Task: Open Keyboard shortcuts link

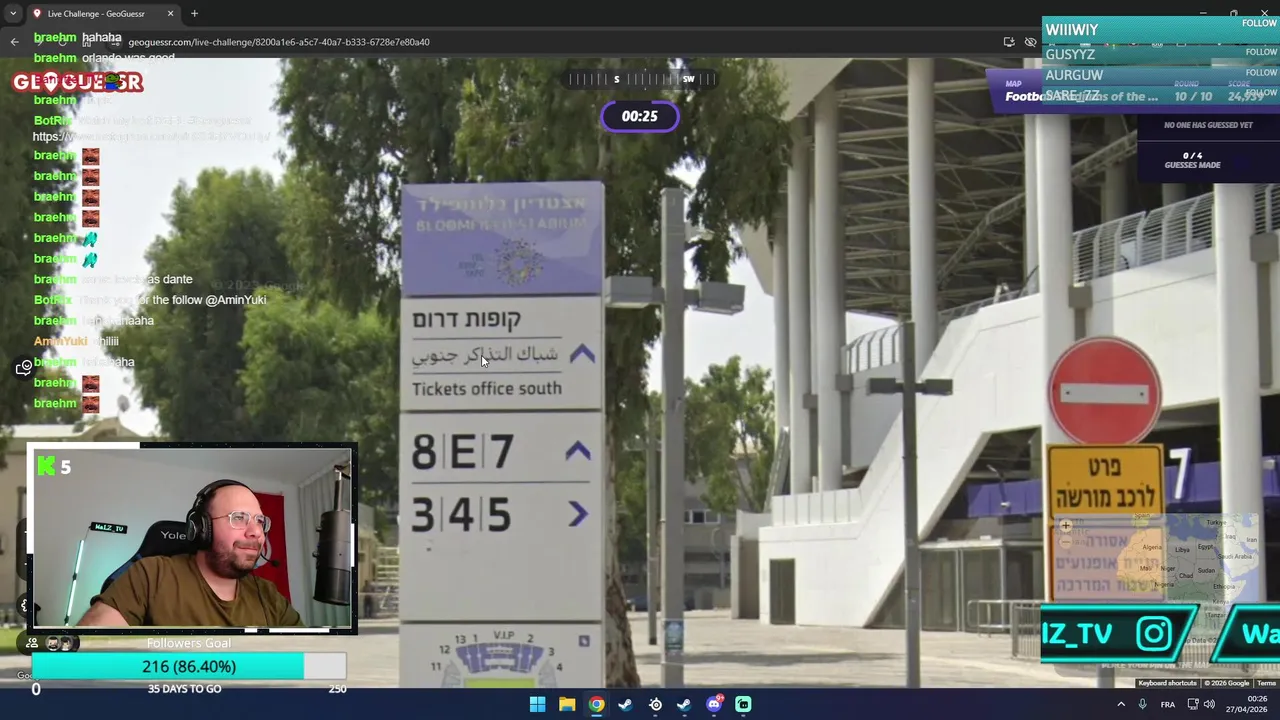Action: tap(1167, 683)
